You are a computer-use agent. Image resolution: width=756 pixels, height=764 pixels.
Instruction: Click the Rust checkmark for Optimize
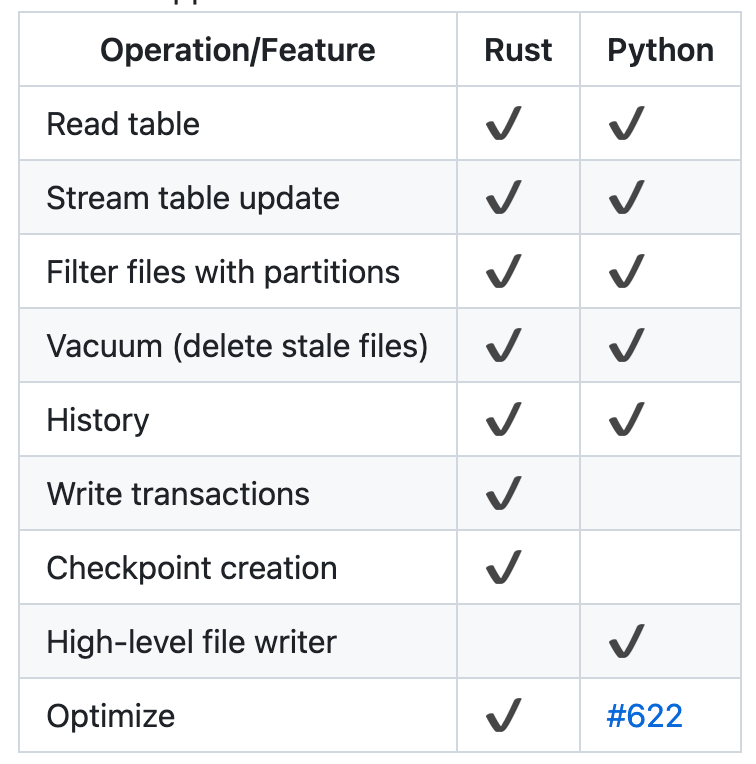coord(503,717)
